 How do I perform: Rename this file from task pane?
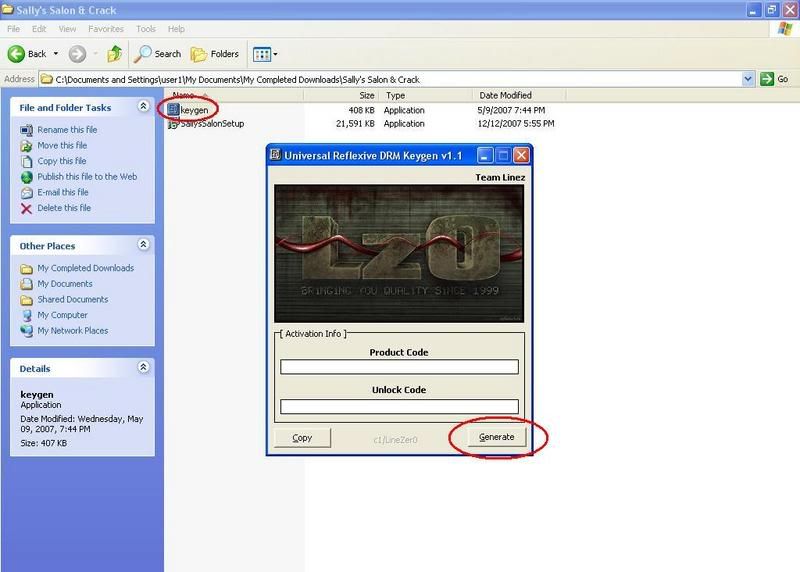click(67, 130)
